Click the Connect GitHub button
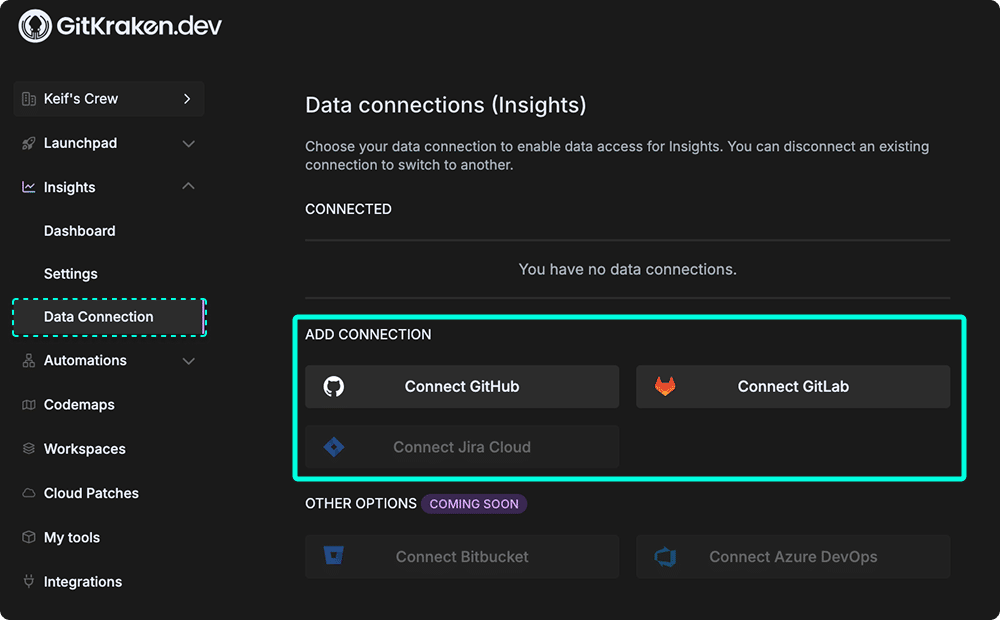The image size is (1000, 620). pyautogui.click(x=462, y=386)
